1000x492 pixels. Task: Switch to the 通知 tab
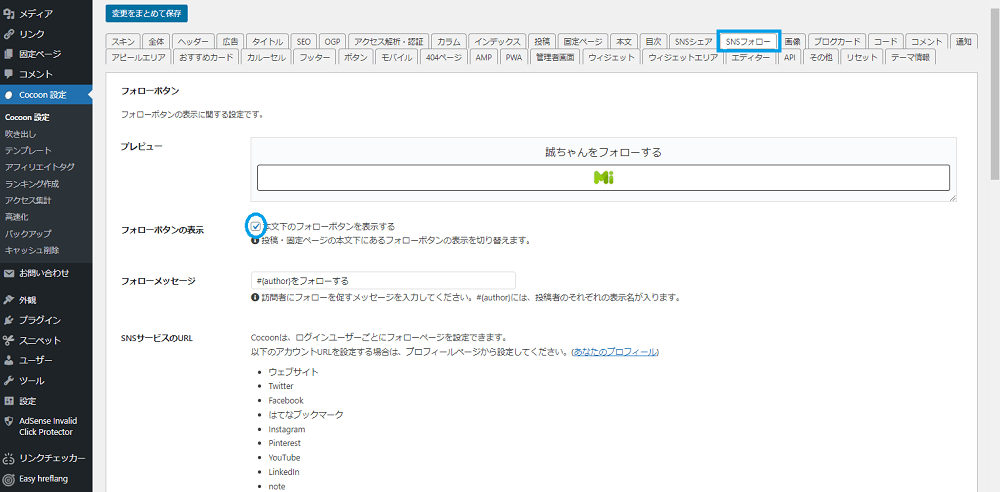[x=963, y=41]
